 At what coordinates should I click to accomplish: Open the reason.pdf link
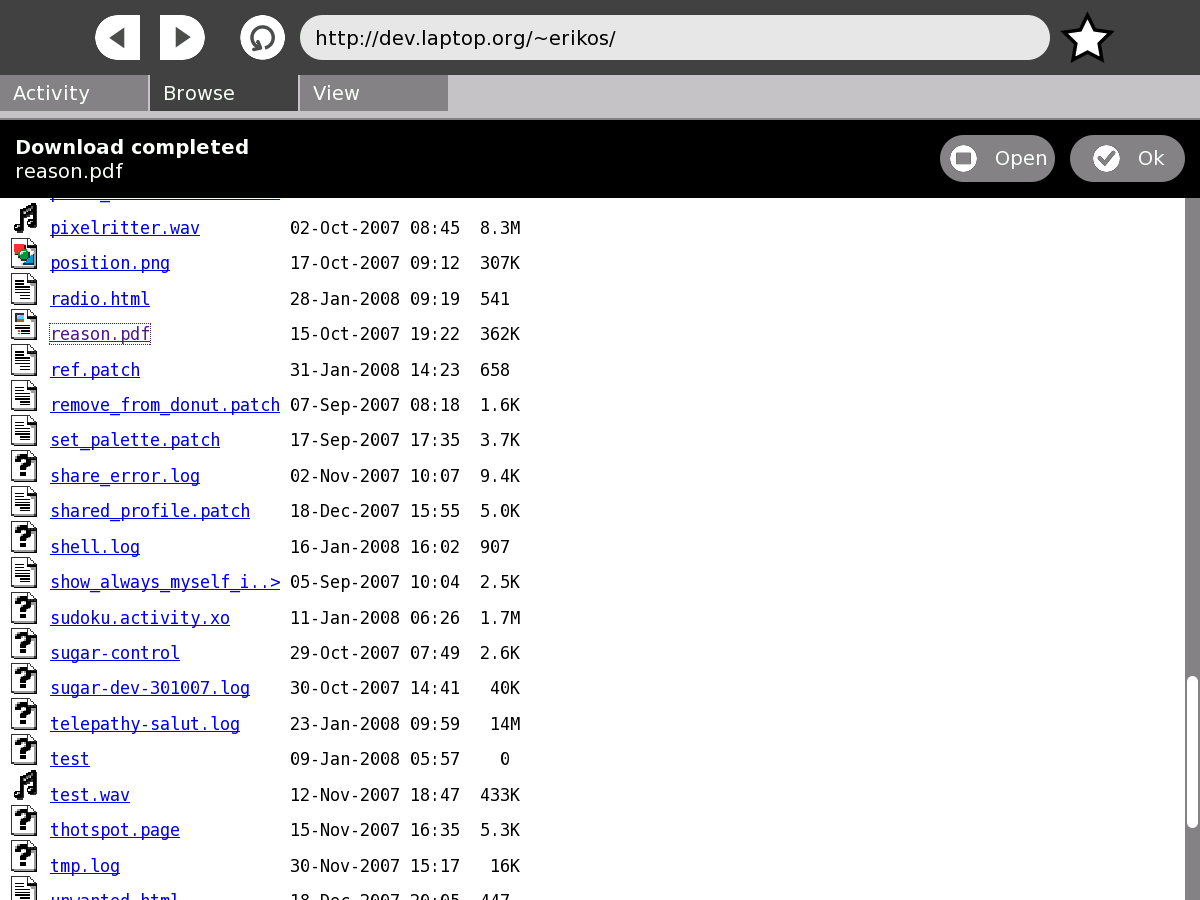100,334
